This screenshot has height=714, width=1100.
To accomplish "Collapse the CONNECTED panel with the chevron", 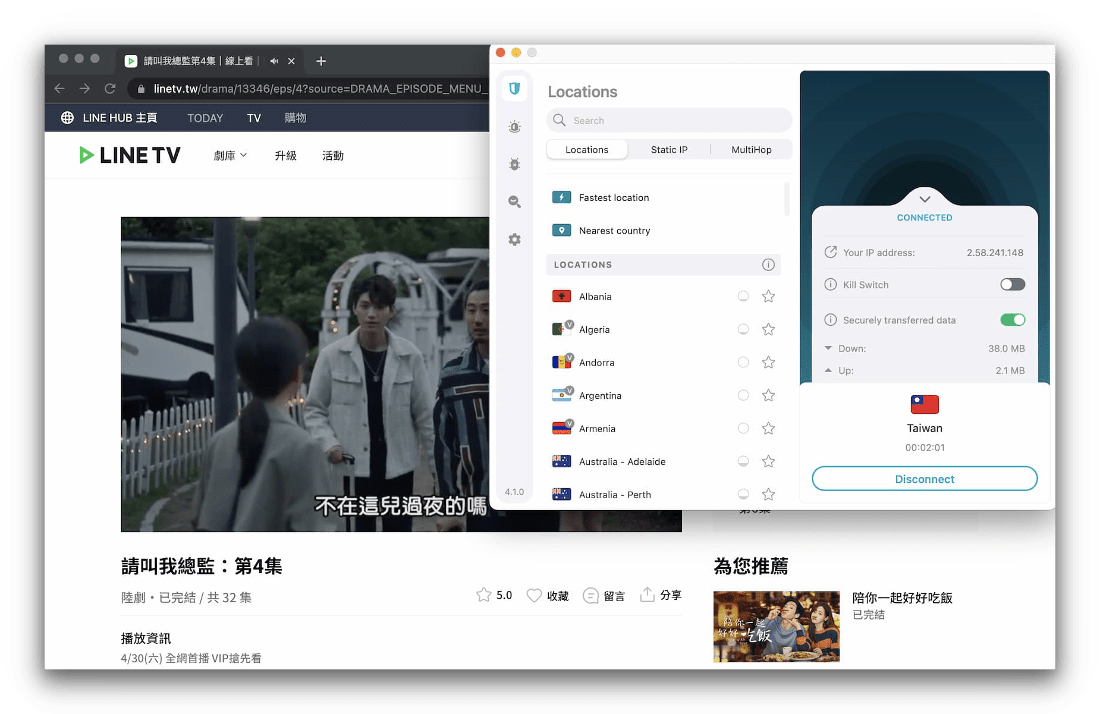I will [925, 198].
